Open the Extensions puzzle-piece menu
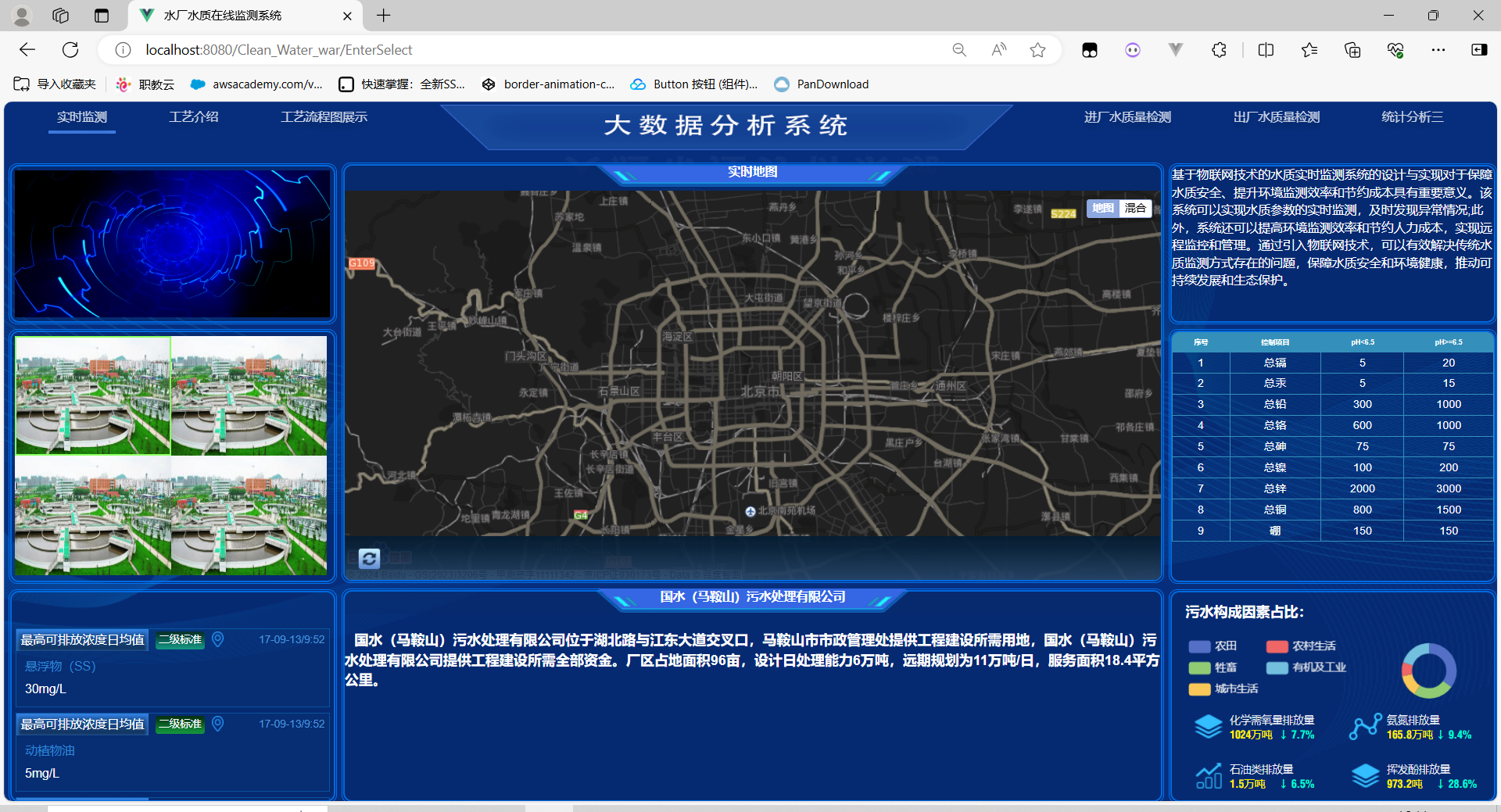Viewport: 1501px width, 812px height. point(1219,50)
